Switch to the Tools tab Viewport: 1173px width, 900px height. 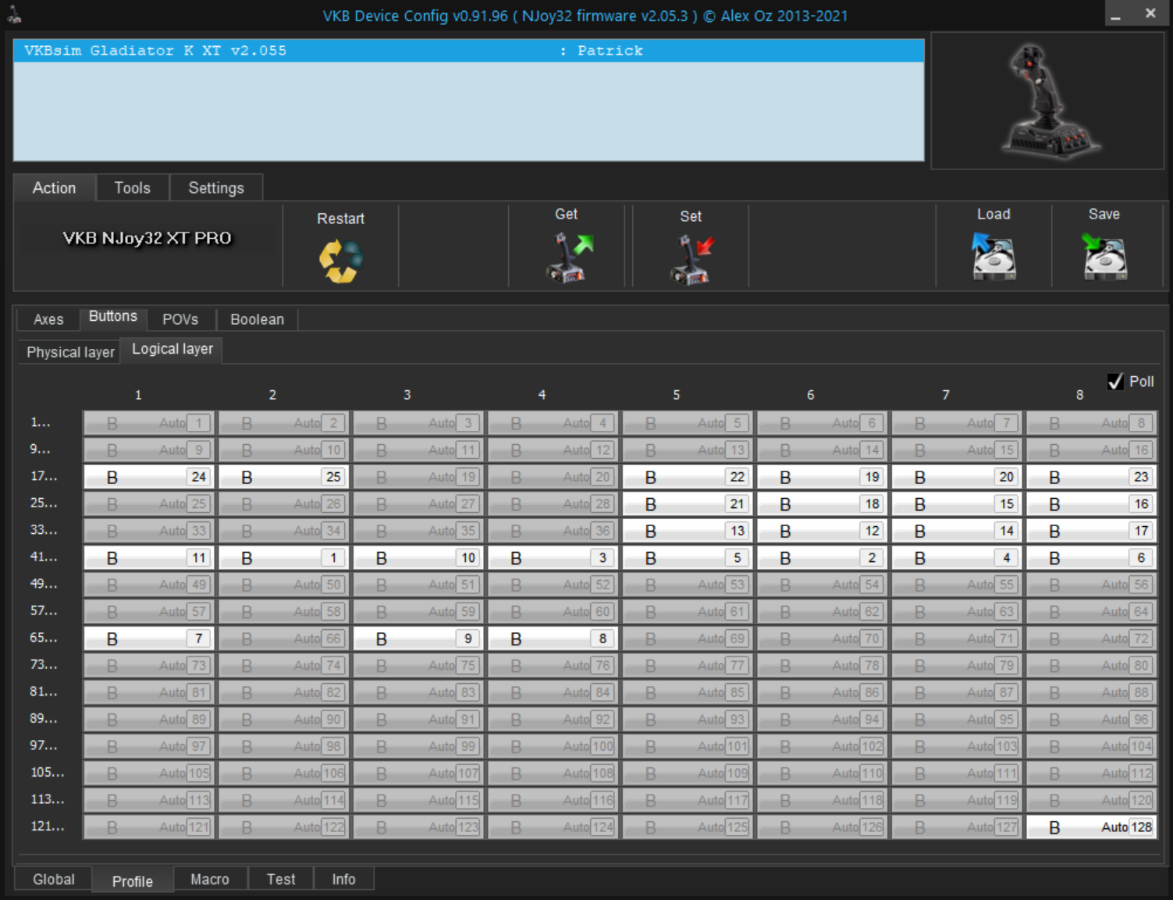click(x=132, y=188)
